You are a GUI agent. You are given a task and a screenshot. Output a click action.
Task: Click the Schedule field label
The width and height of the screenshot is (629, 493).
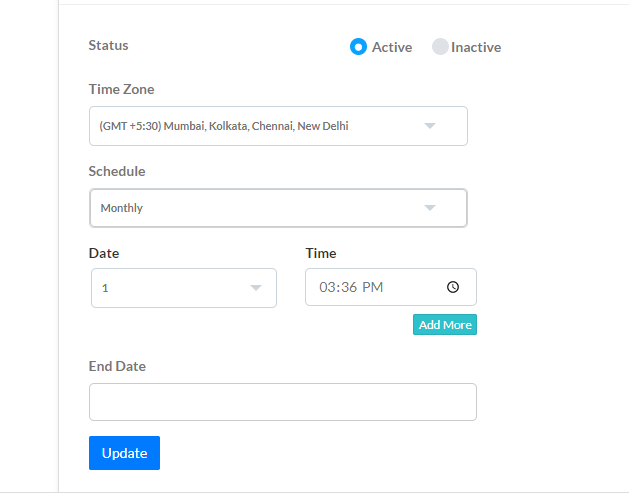(117, 171)
